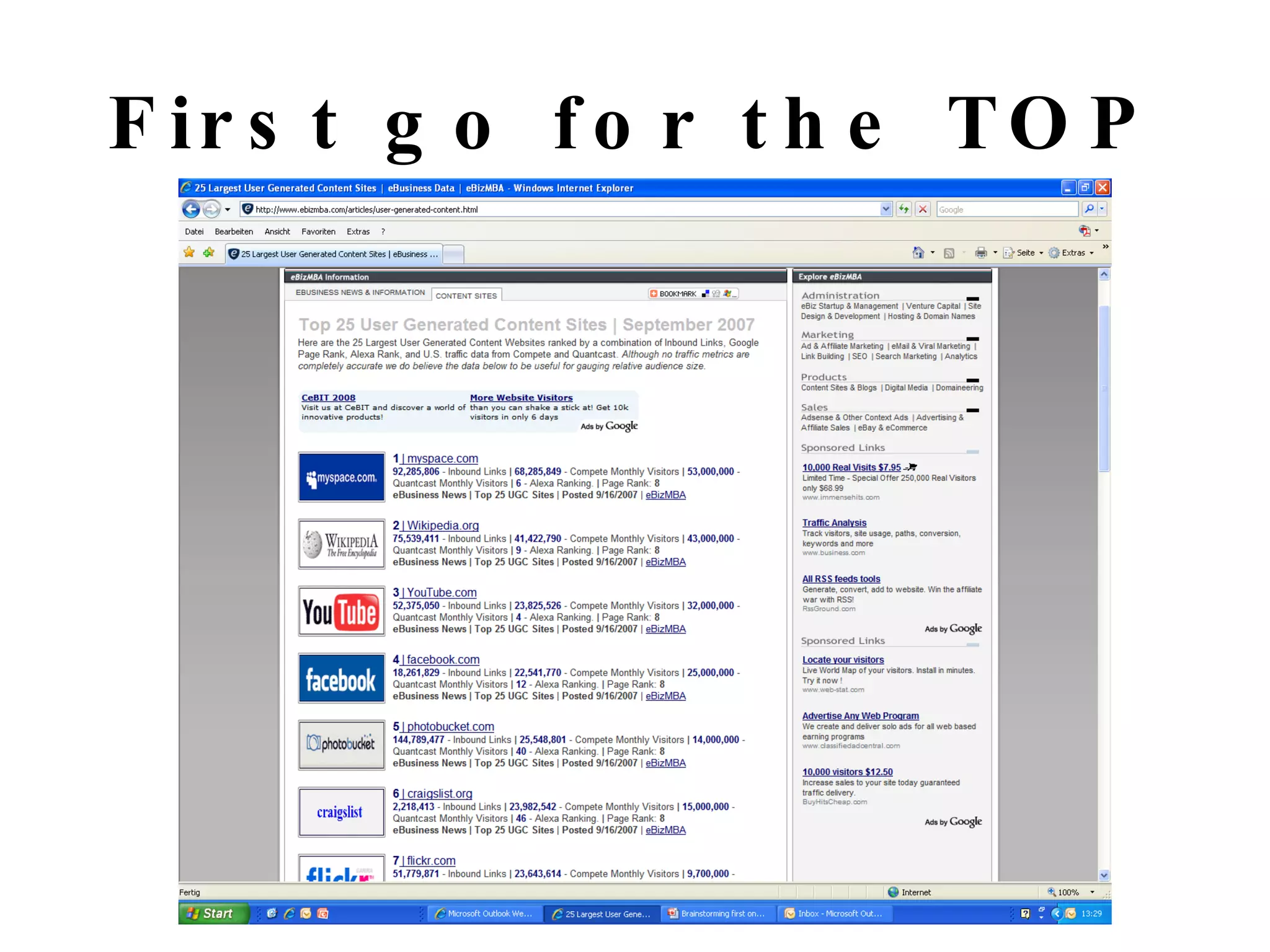The height and width of the screenshot is (952, 1270).
Task: Open the Extras toolbar dropdown
Action: click(x=1073, y=253)
